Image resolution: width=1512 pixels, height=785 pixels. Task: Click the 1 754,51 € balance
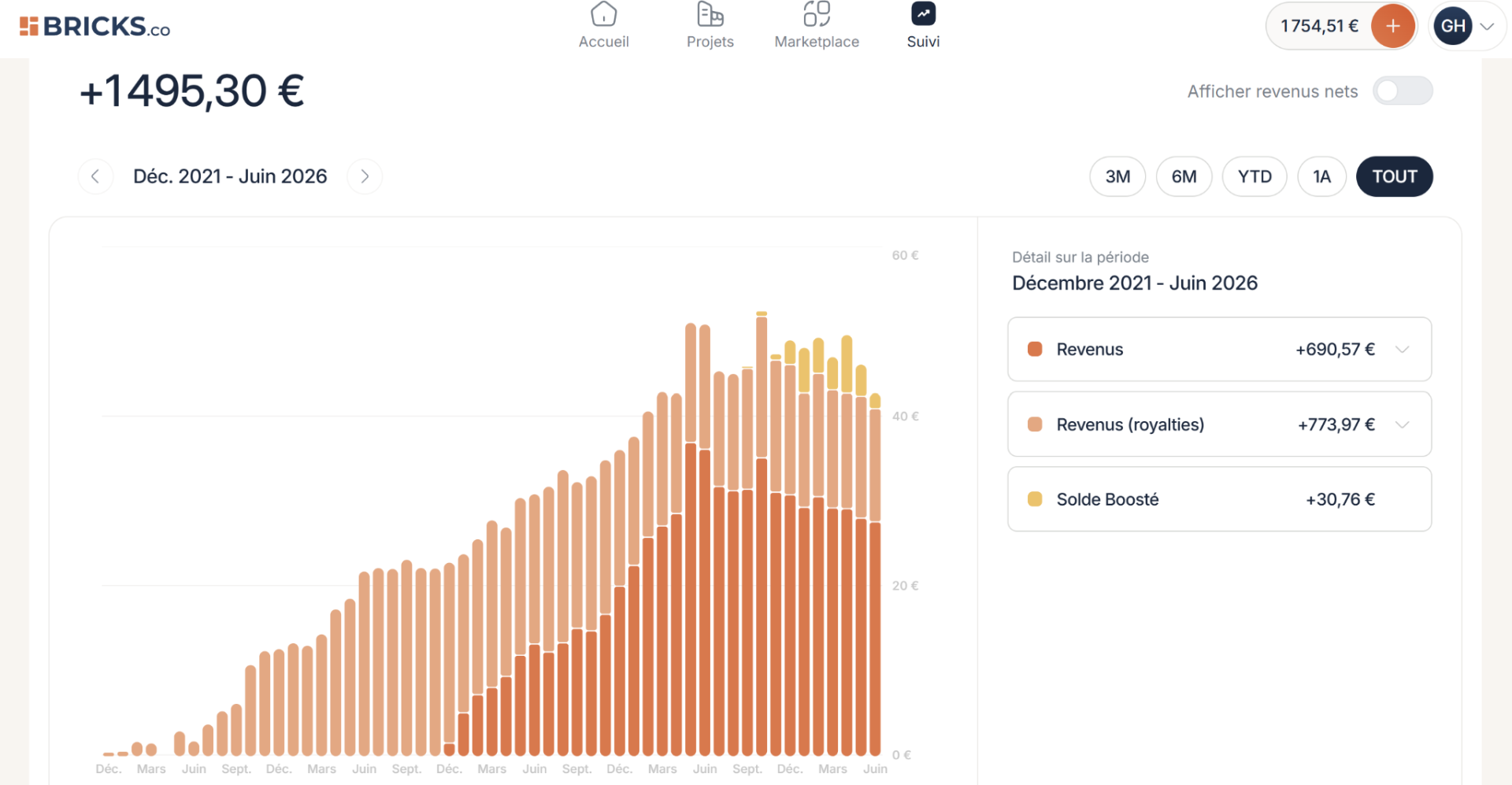click(x=1319, y=26)
